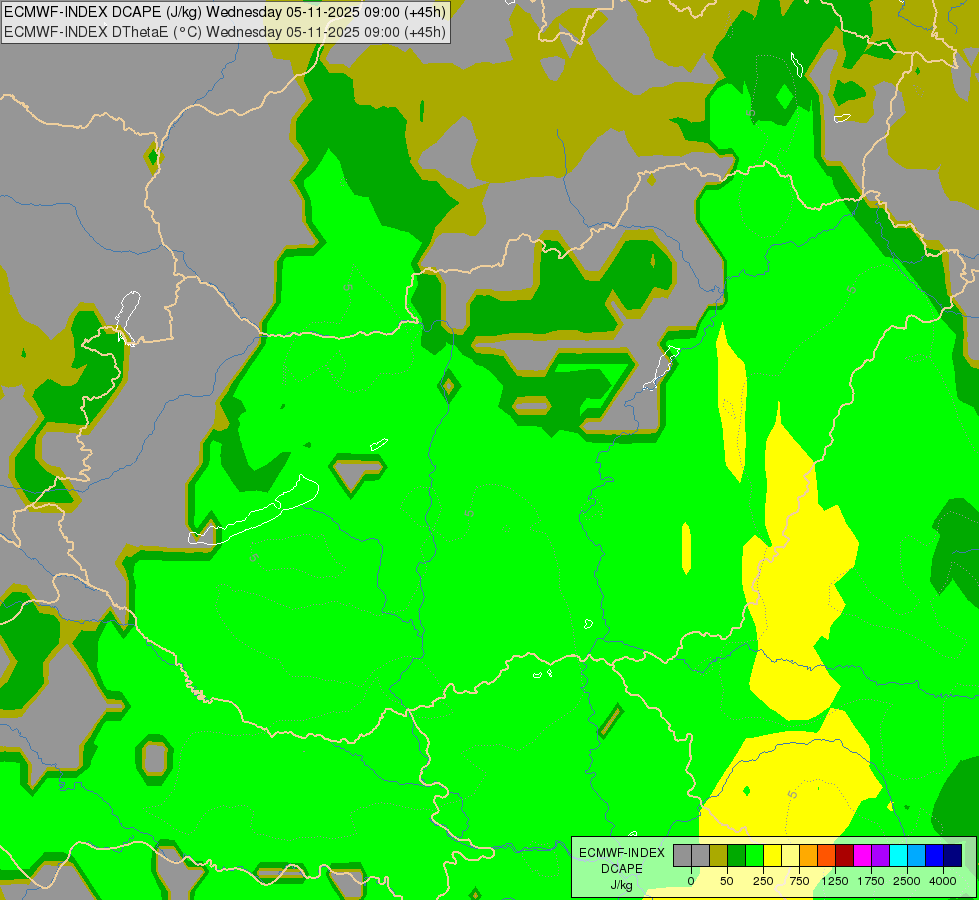This screenshot has width=979, height=900.
Task: Pick the cyan legend swatch
Action: click(x=898, y=855)
